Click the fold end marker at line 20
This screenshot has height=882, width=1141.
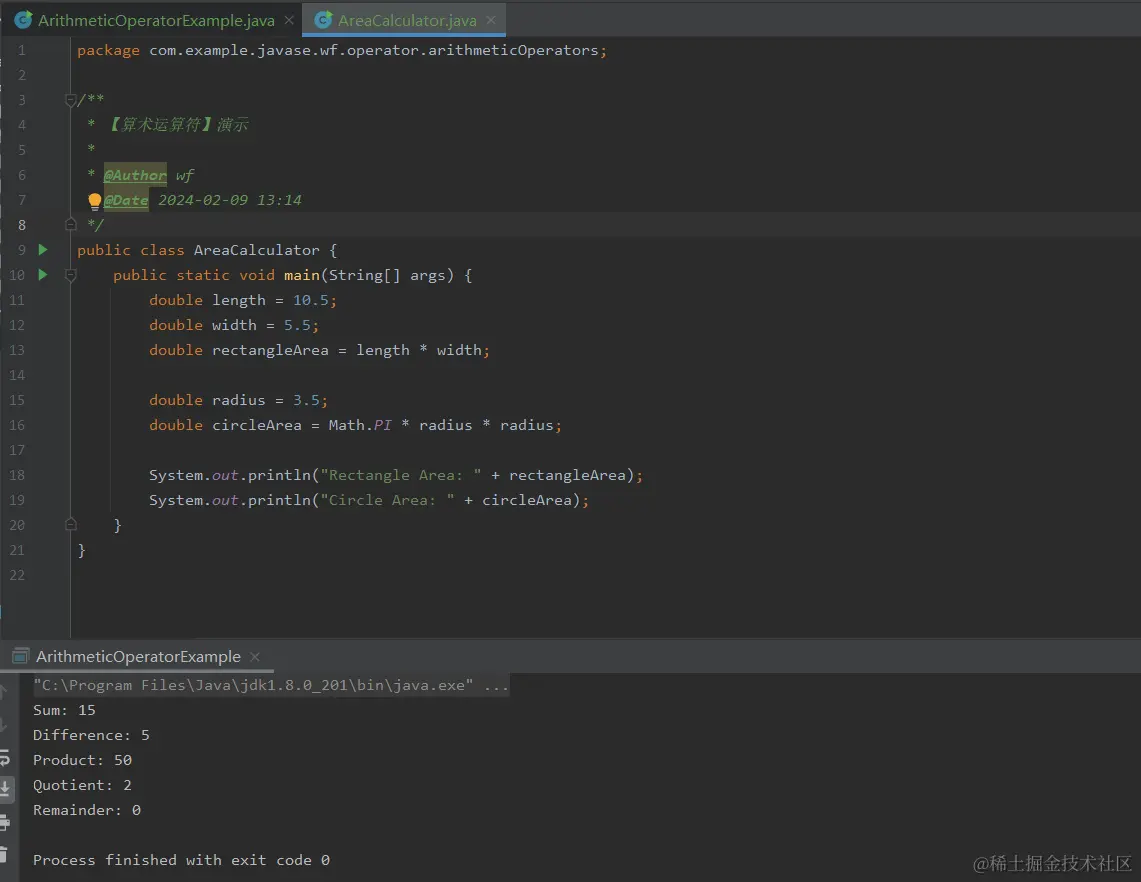pyautogui.click(x=71, y=524)
